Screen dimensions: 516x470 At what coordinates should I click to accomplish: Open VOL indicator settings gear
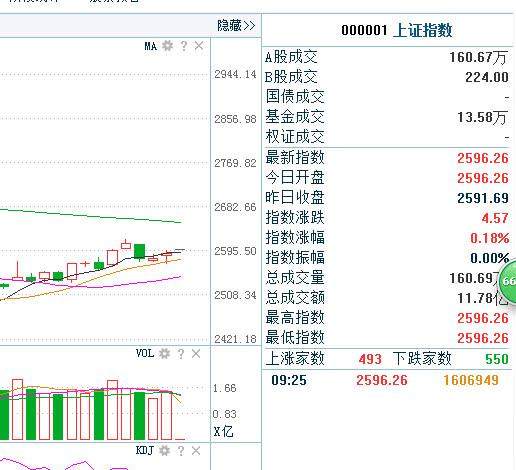pos(165,353)
